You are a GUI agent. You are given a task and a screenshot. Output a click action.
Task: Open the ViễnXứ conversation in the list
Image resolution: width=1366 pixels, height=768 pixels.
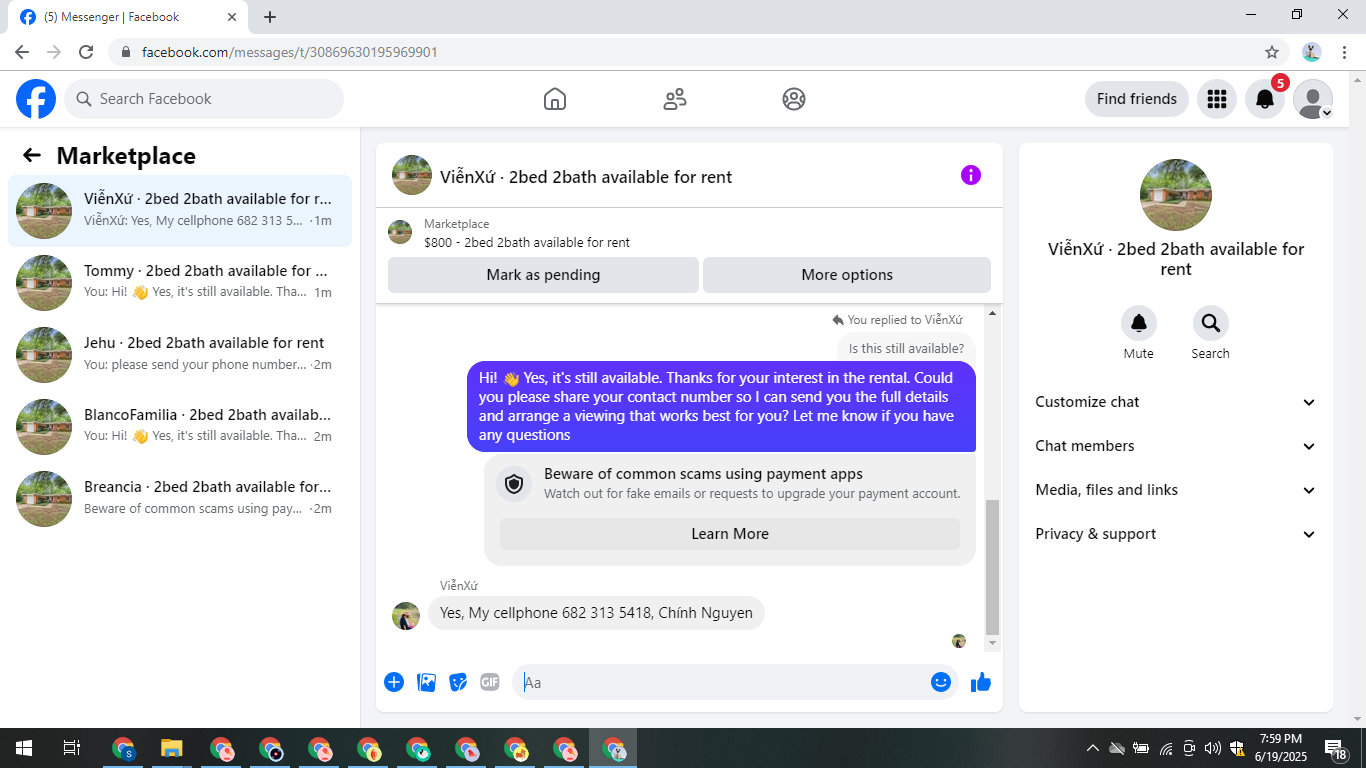pyautogui.click(x=180, y=211)
